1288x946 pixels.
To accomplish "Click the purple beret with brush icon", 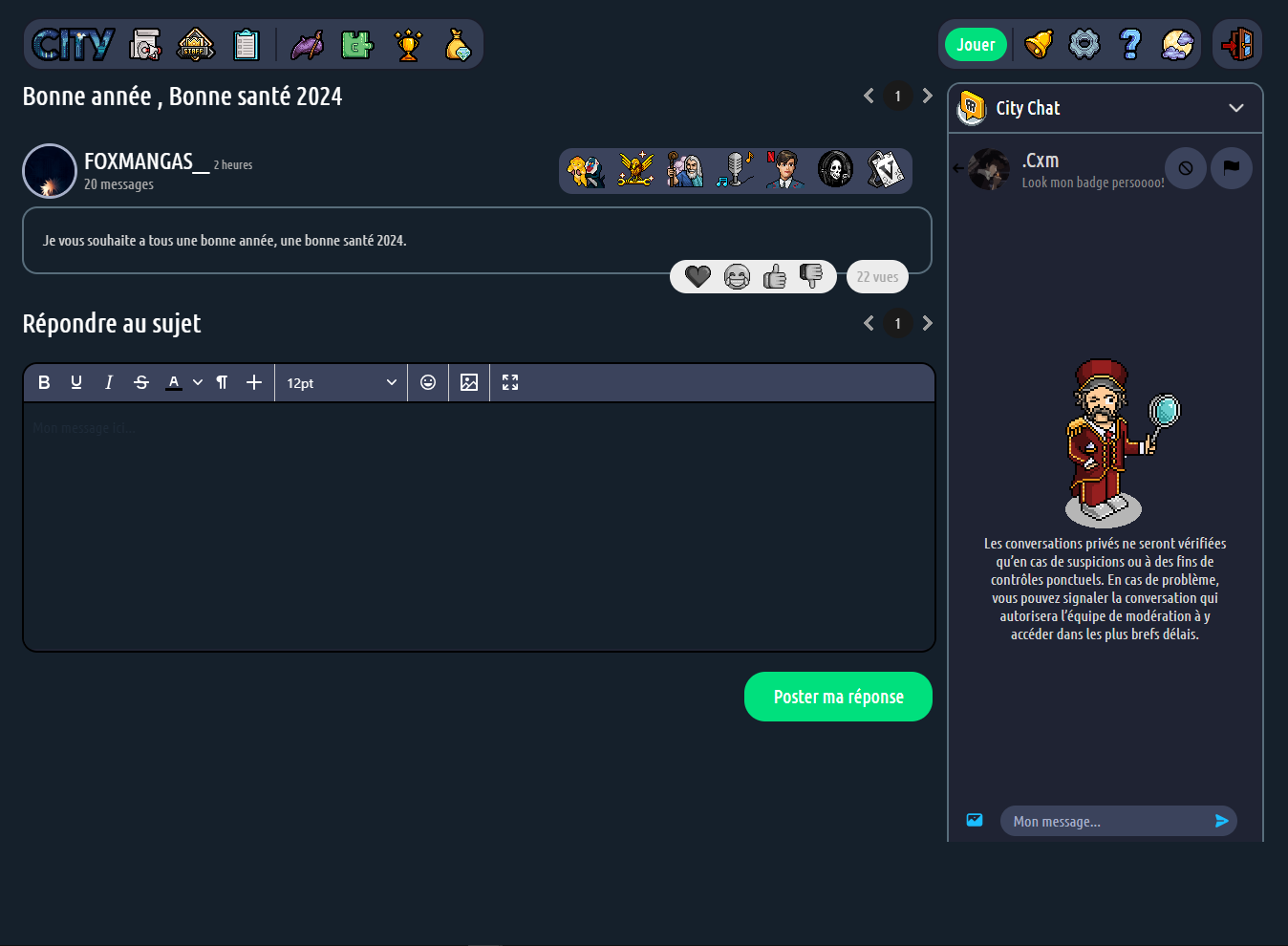I will coord(308,44).
